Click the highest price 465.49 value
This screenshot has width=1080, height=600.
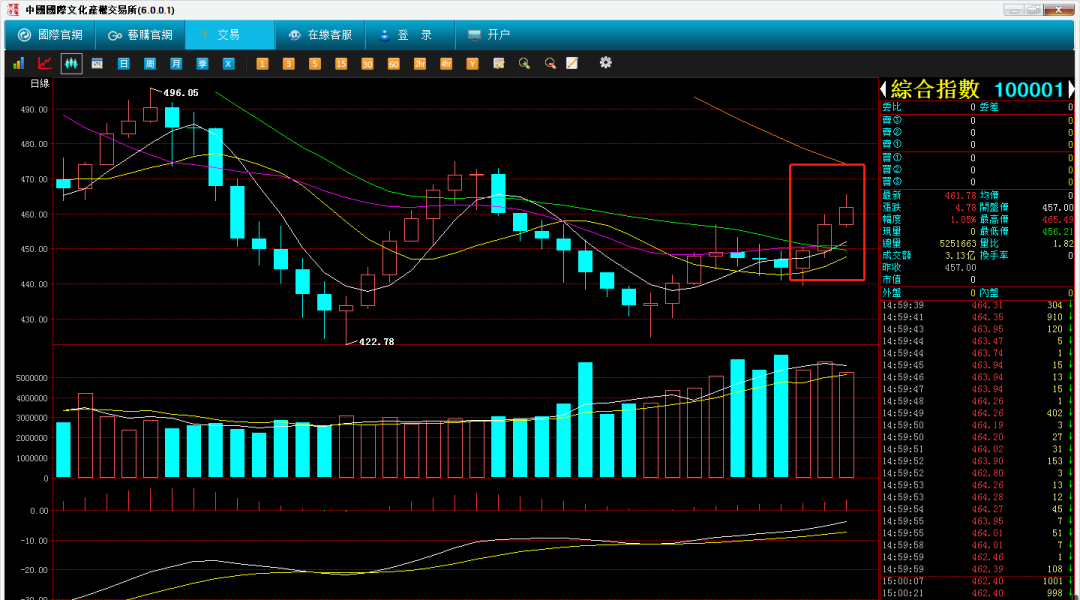point(1056,220)
